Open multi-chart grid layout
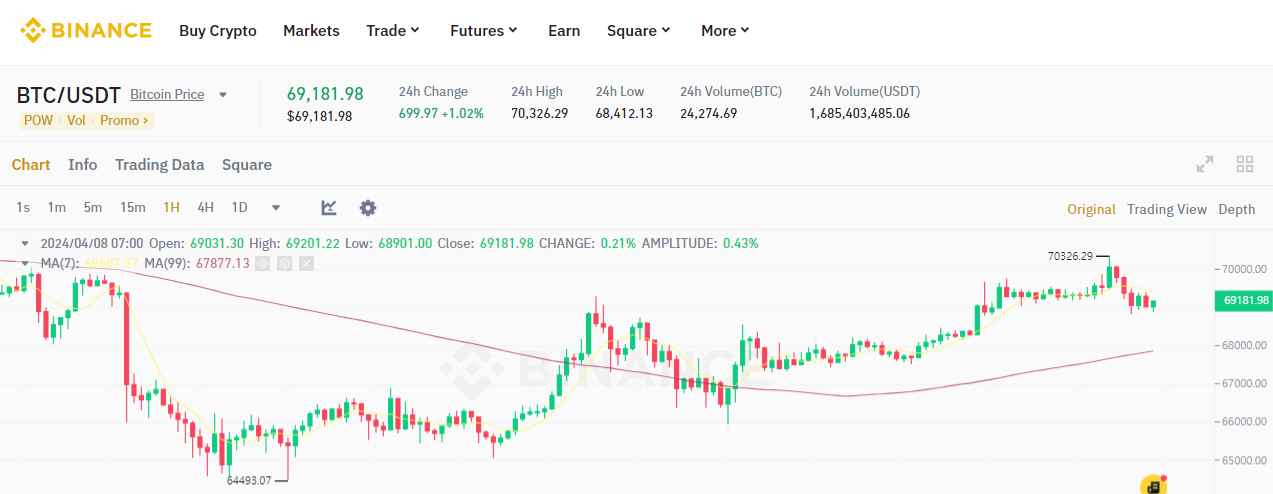 click(1245, 165)
